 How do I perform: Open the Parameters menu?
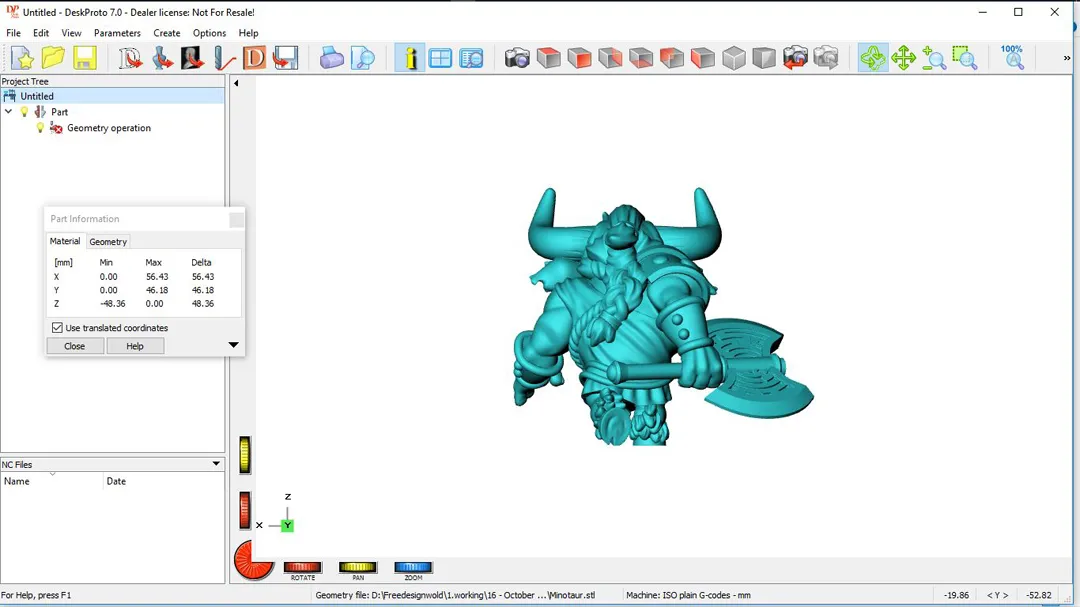[117, 32]
